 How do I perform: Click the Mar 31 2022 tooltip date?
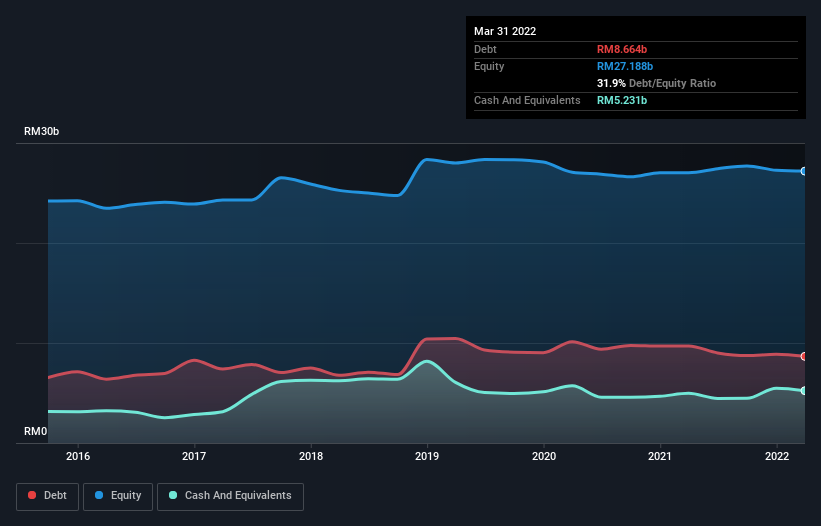(505, 31)
